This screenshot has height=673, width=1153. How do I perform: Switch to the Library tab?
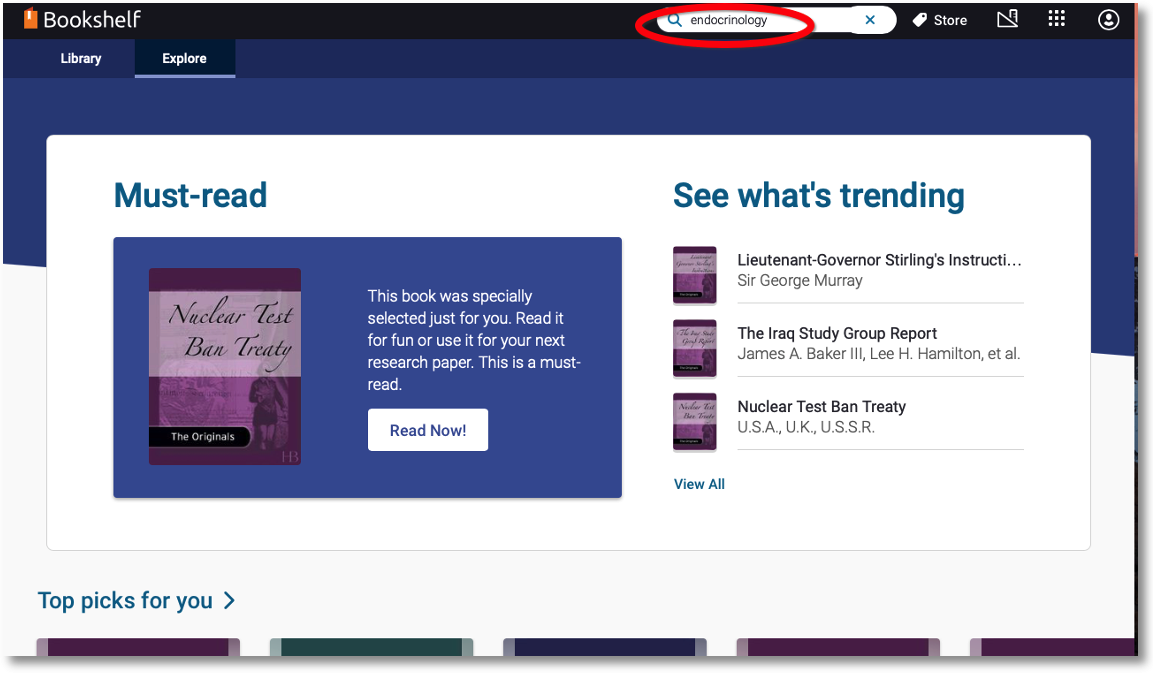click(x=81, y=58)
